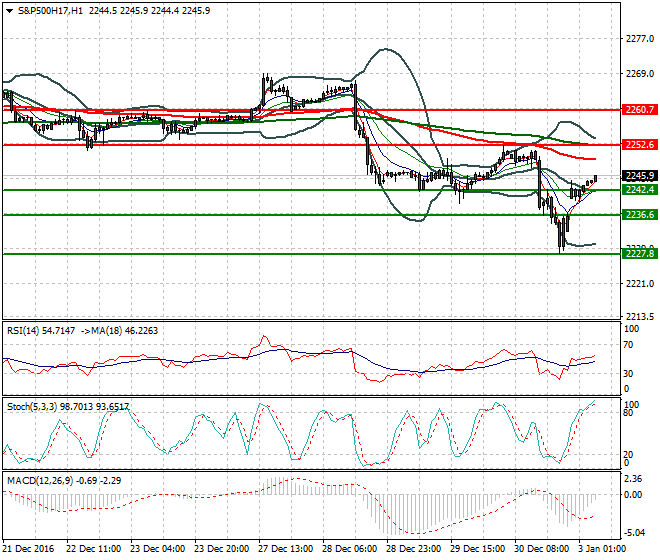Click the MACD scale value 0.00
Image resolution: width=660 pixels, height=560 pixels.
[x=633, y=495]
